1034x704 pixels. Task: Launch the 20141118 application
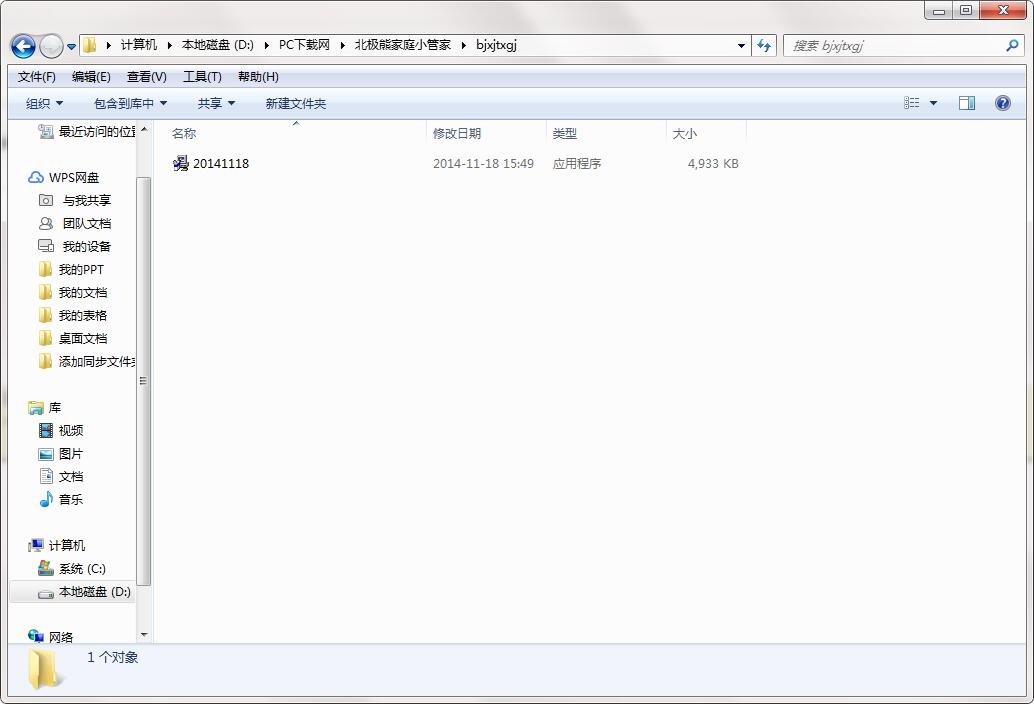220,163
